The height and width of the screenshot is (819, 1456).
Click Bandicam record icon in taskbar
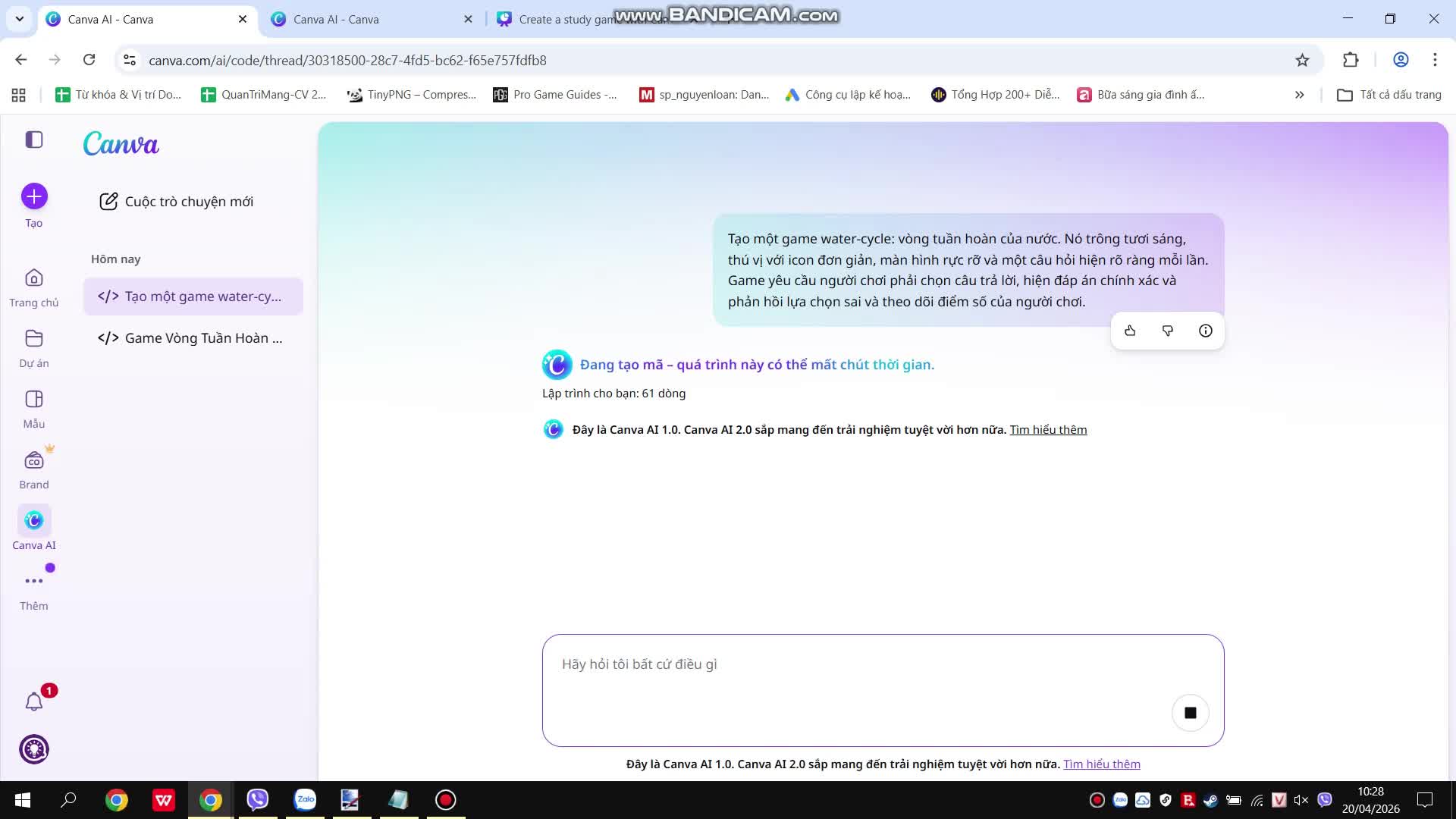pyautogui.click(x=446, y=800)
